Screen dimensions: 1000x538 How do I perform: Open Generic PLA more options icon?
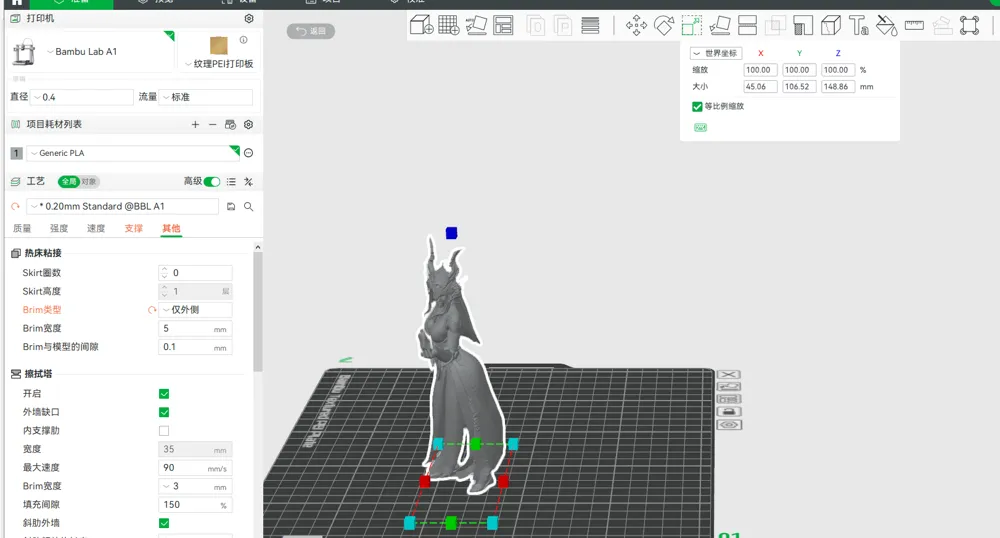[249, 153]
